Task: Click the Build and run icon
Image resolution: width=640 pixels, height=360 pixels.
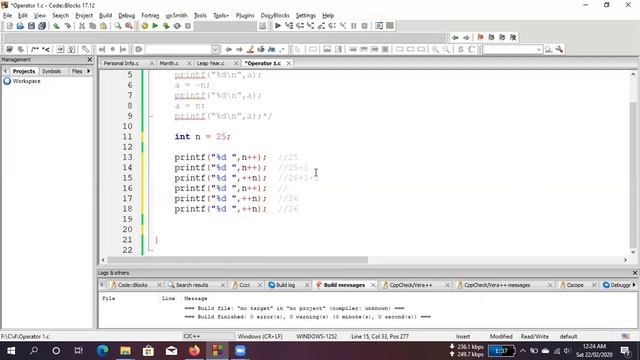Action: [x=166, y=26]
